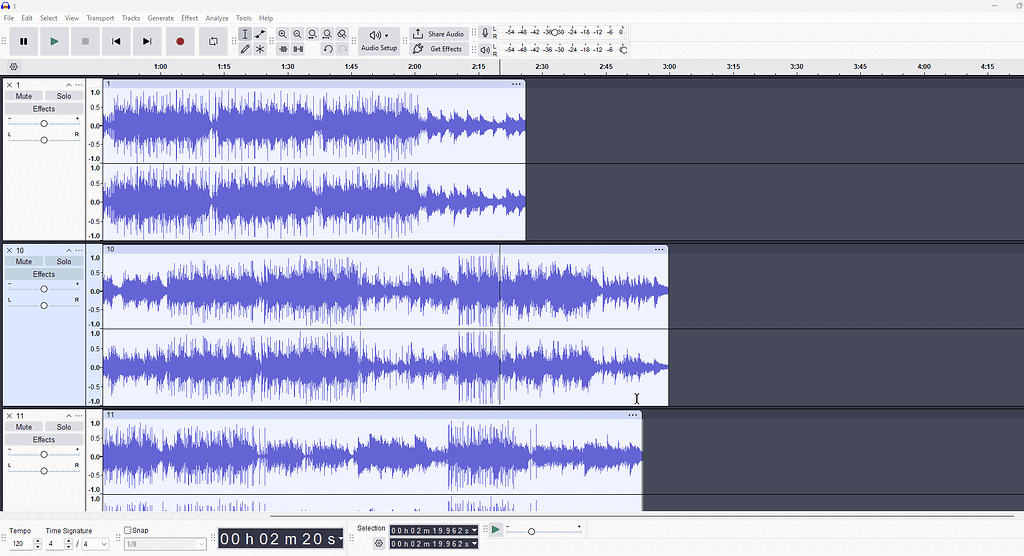Open the File menu
Viewport: 1024px width, 556px height.
(x=8, y=18)
